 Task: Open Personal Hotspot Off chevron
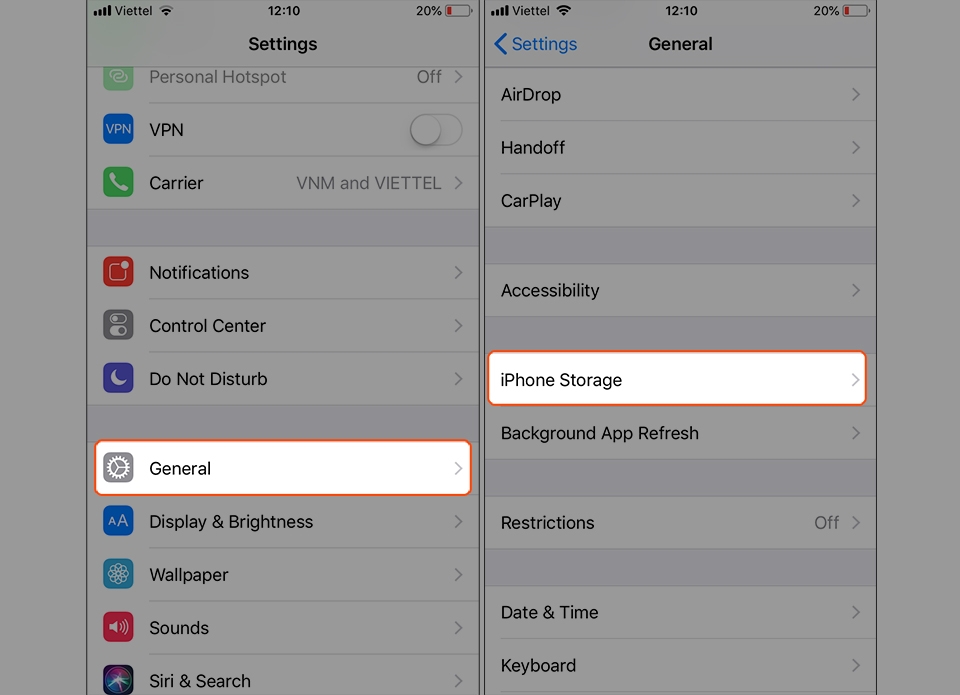click(458, 77)
